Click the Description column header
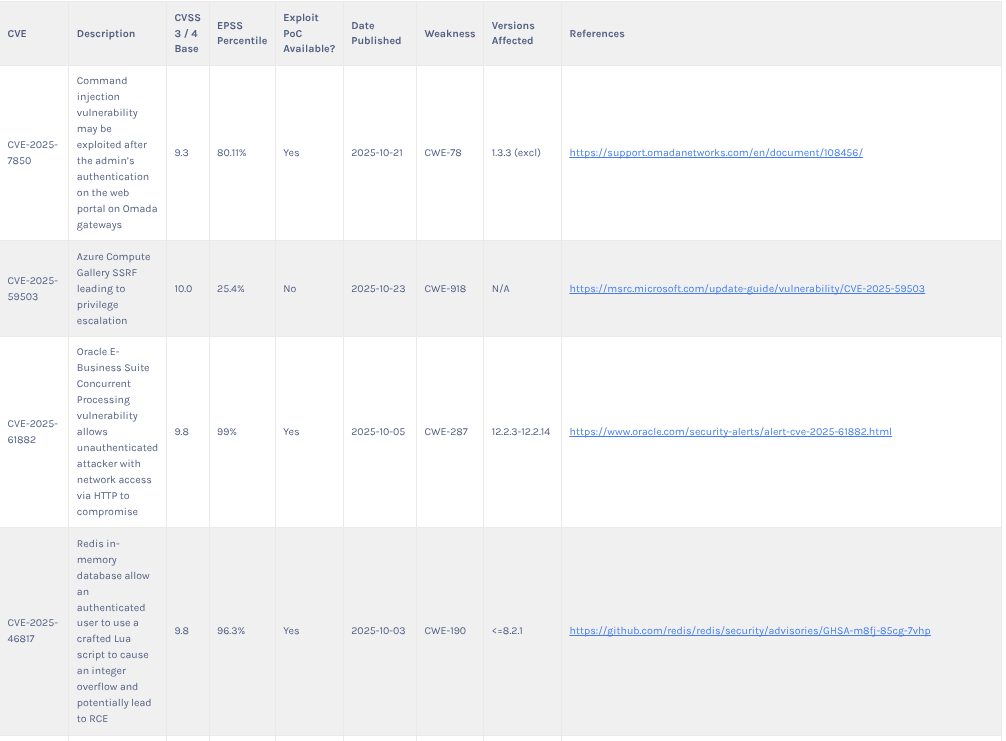The image size is (1006, 741). point(106,34)
